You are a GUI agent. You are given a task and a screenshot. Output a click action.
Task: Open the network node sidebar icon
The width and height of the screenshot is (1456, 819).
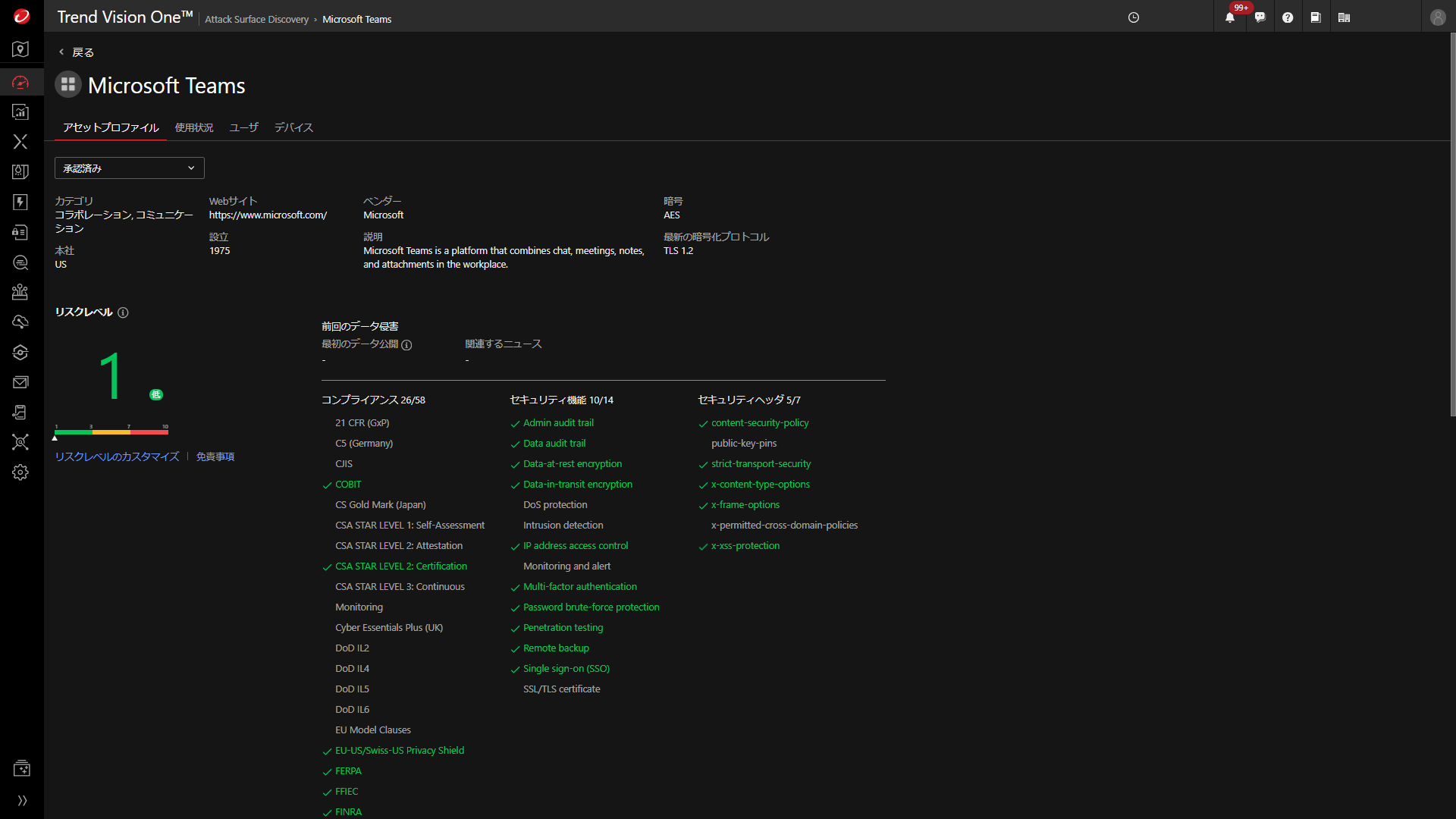(x=20, y=442)
